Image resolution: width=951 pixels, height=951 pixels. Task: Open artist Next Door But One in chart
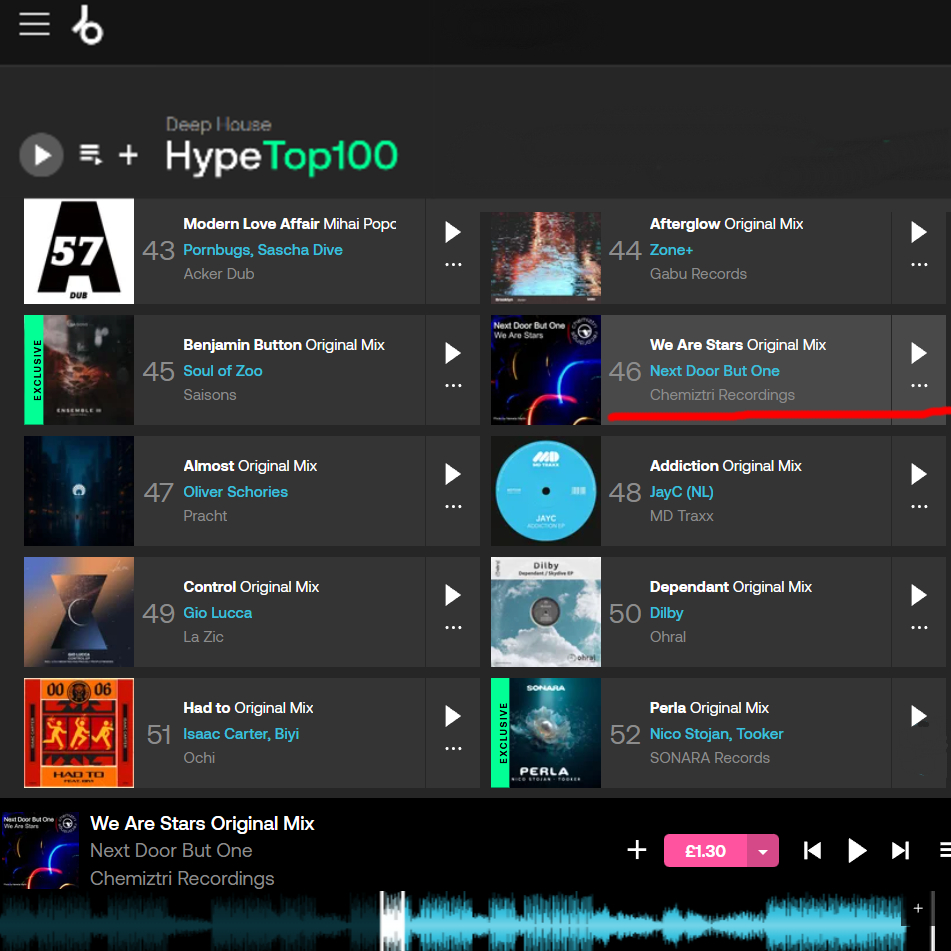click(x=714, y=371)
